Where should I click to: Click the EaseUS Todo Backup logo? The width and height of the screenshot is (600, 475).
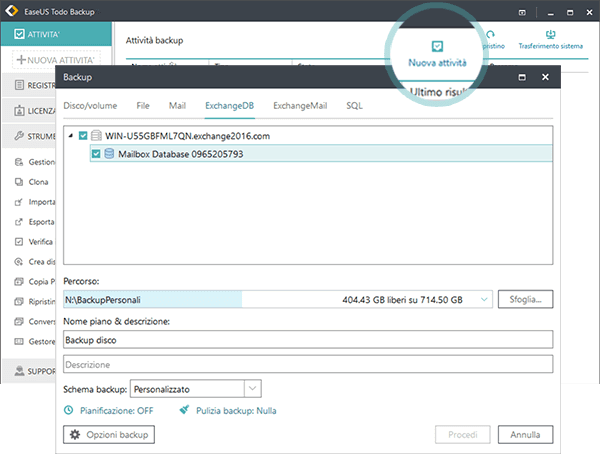click(12, 11)
